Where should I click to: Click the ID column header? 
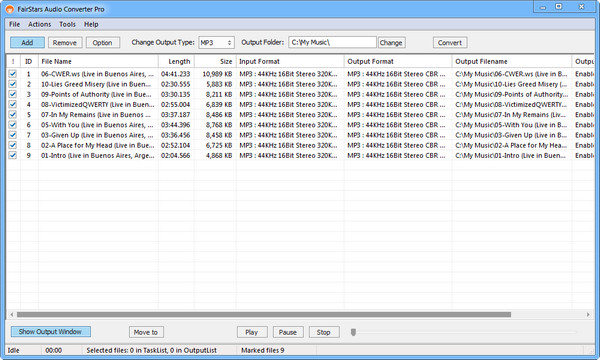tap(29, 61)
